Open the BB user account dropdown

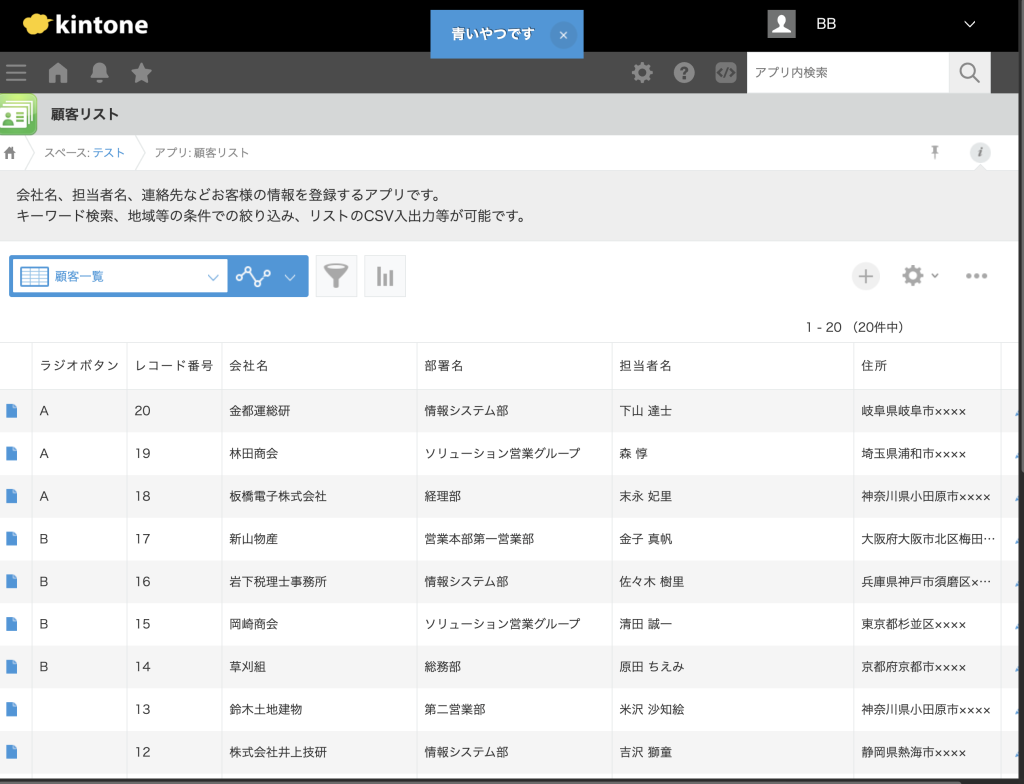pos(968,24)
